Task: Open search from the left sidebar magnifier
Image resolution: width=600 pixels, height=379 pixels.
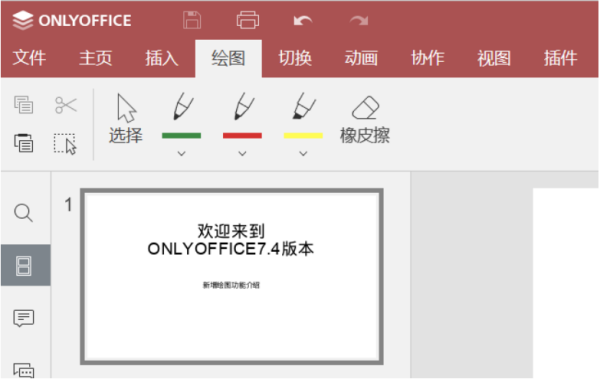Action: (x=23, y=212)
